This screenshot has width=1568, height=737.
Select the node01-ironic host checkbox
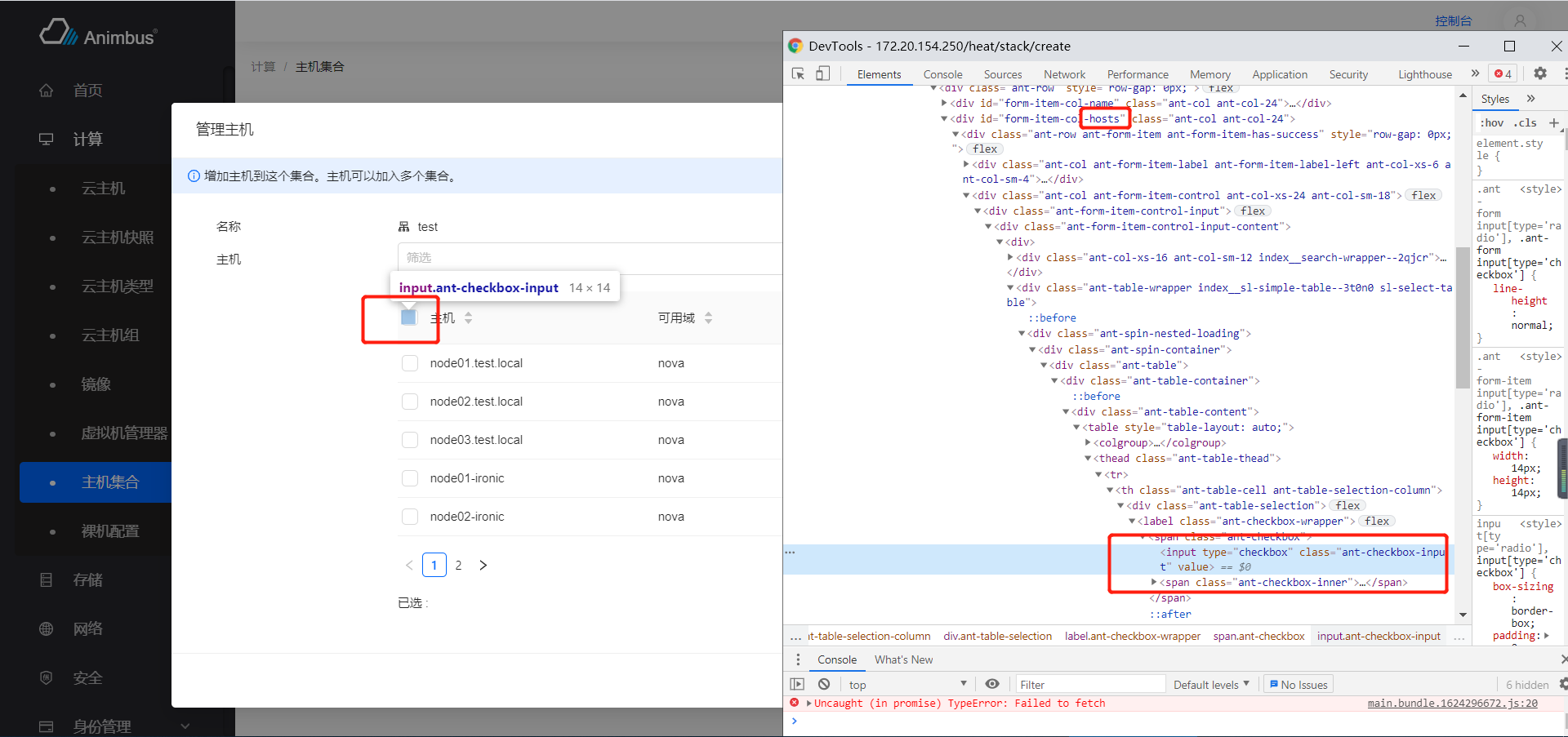(x=410, y=478)
